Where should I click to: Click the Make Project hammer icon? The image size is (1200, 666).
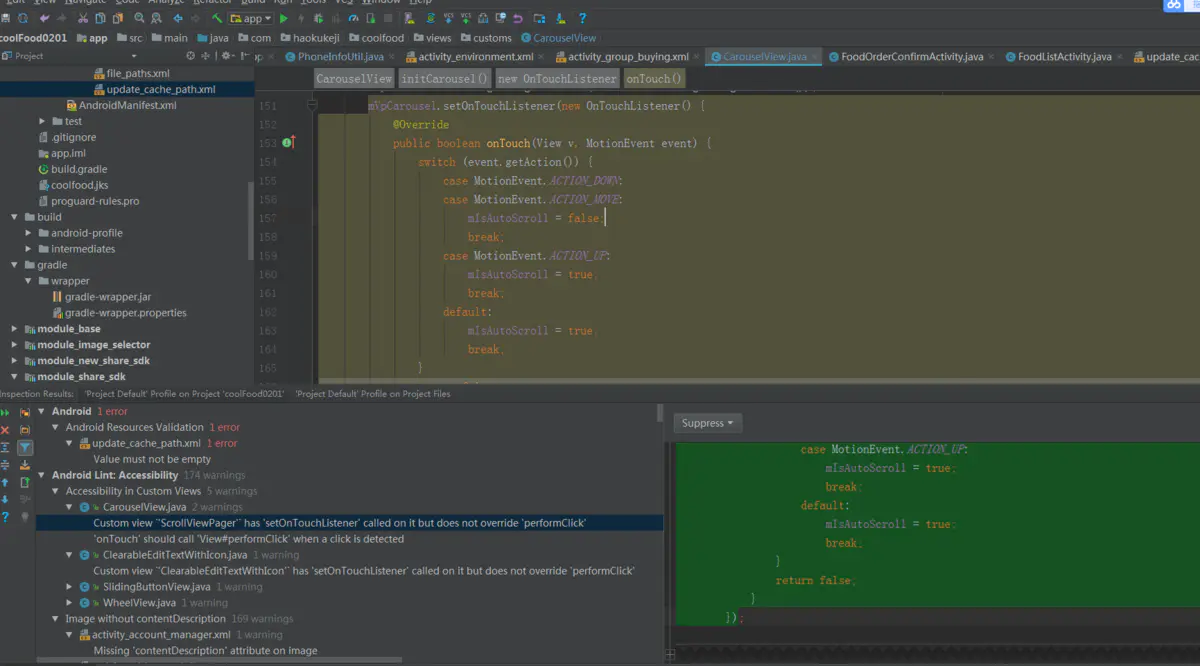(217, 18)
